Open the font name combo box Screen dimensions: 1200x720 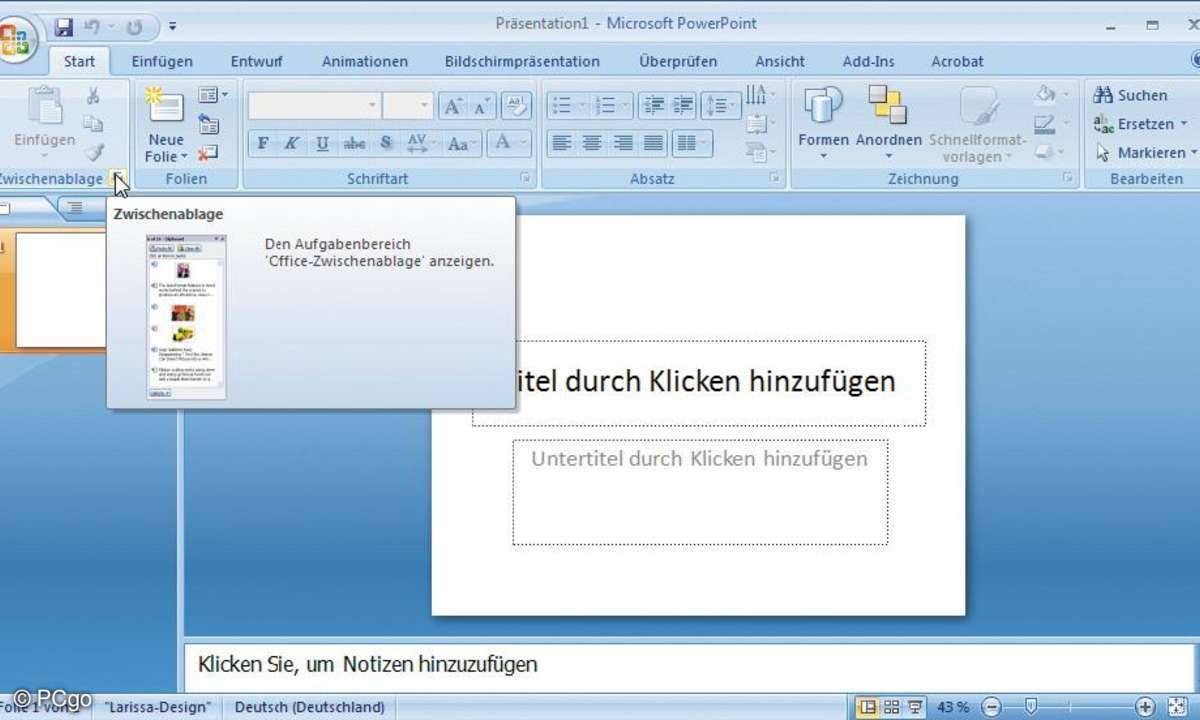point(314,105)
